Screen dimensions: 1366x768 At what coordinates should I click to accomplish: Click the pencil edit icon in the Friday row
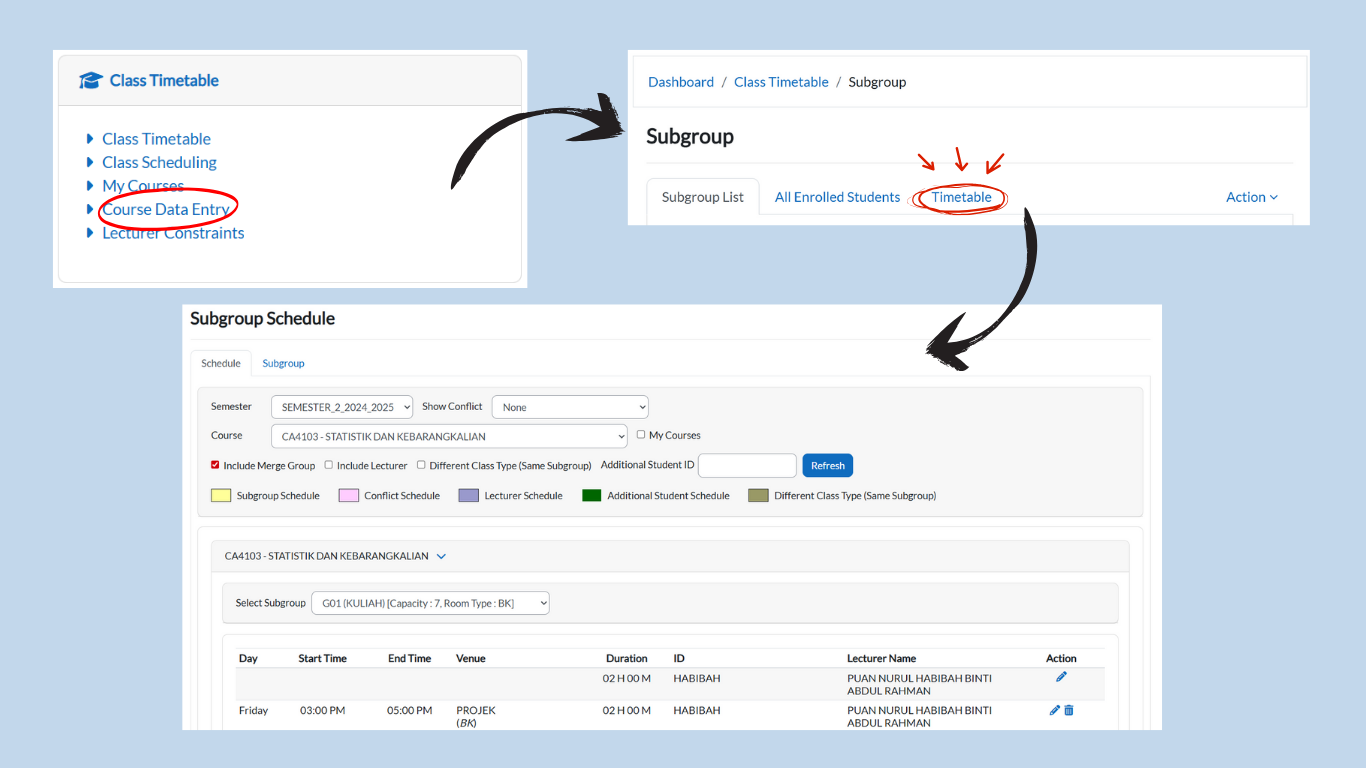[x=1054, y=710]
